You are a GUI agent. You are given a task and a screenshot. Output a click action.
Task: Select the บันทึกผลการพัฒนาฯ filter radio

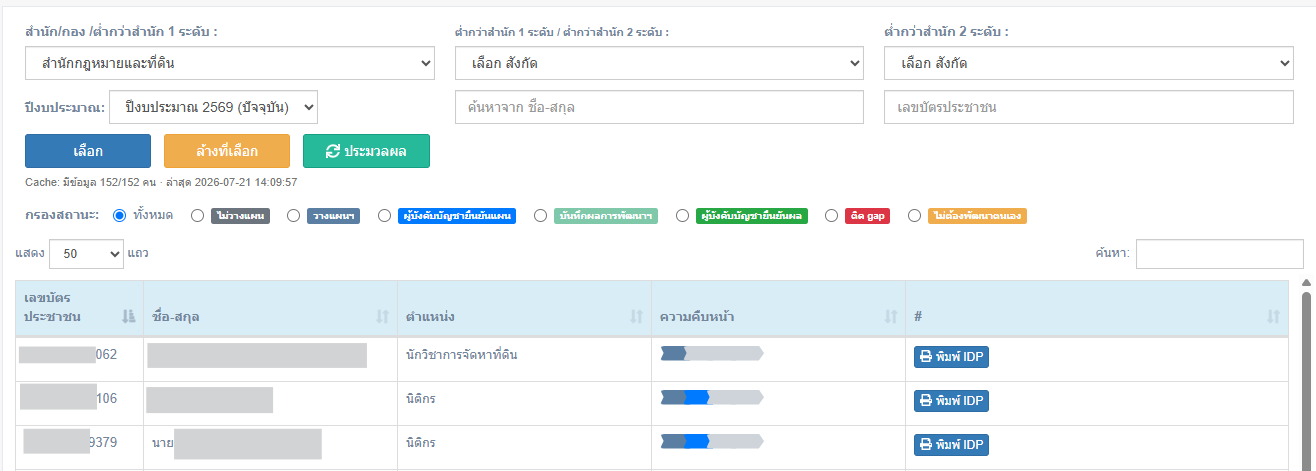[x=540, y=215]
